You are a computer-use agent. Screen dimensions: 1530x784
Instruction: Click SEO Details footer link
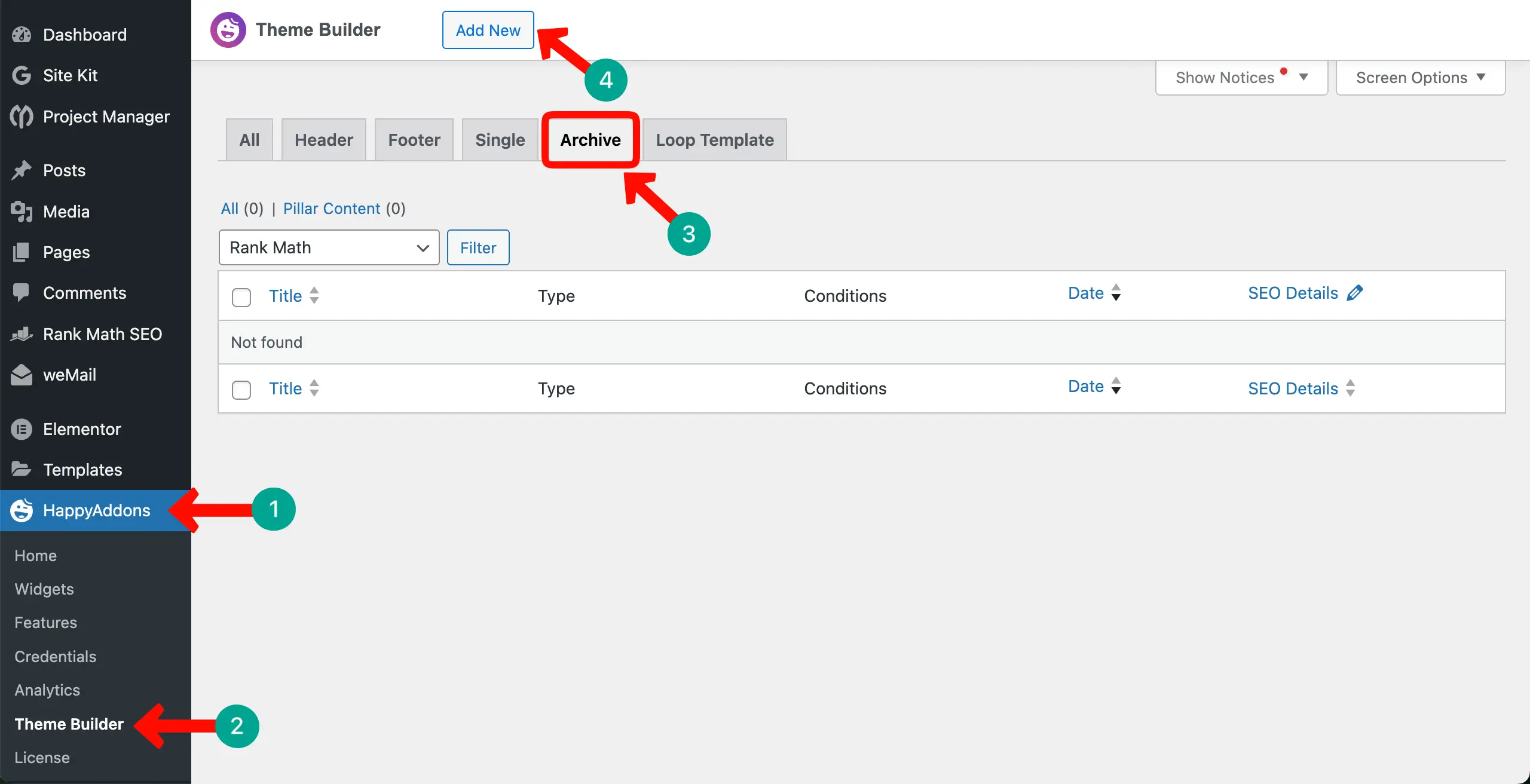coord(1293,388)
